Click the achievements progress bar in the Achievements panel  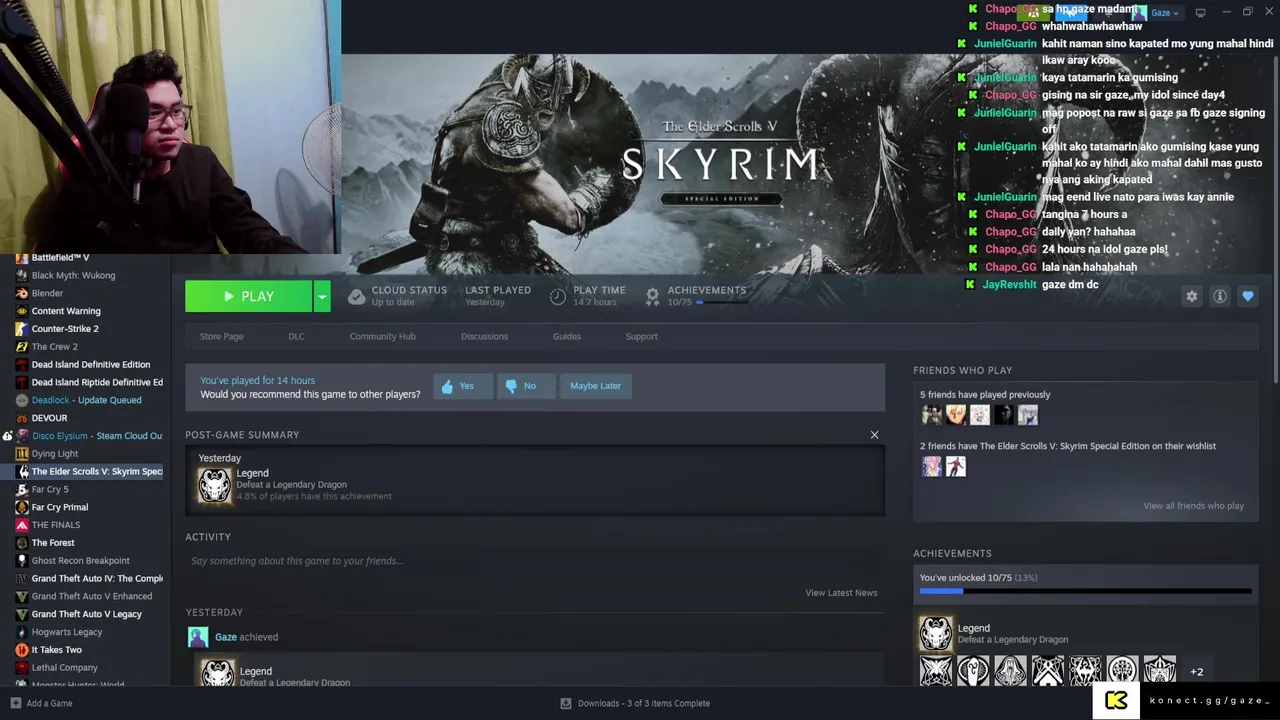click(x=1085, y=591)
